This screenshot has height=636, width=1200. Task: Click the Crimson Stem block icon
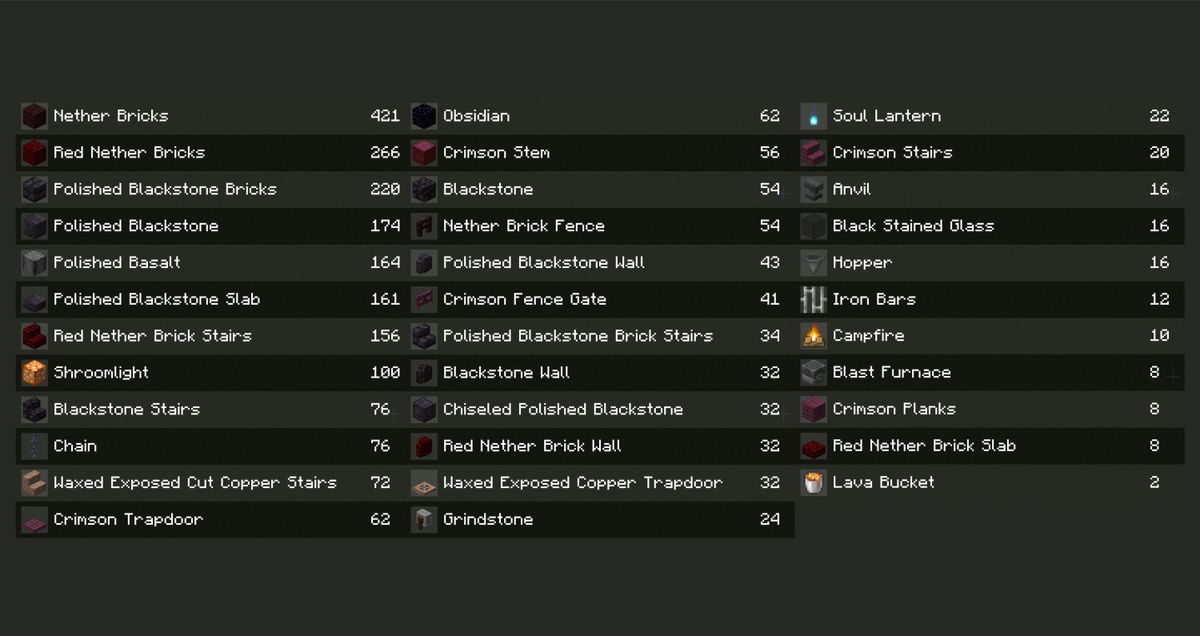424,153
